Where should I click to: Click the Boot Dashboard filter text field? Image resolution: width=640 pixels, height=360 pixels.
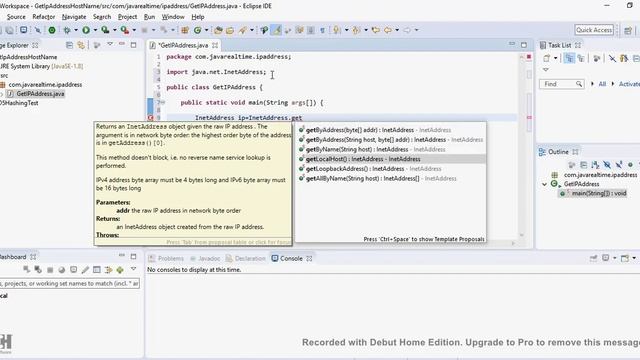coord(69,283)
